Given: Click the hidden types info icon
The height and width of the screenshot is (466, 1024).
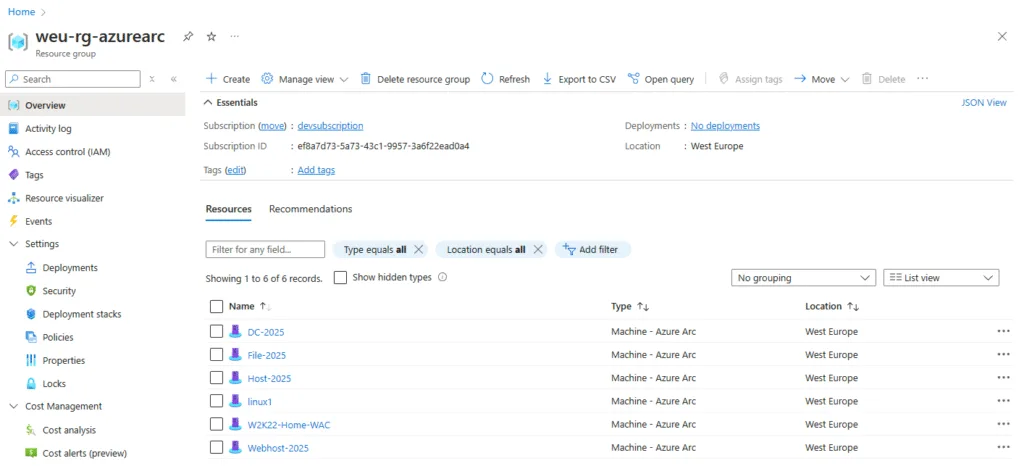Looking at the screenshot, I should click(x=442, y=277).
